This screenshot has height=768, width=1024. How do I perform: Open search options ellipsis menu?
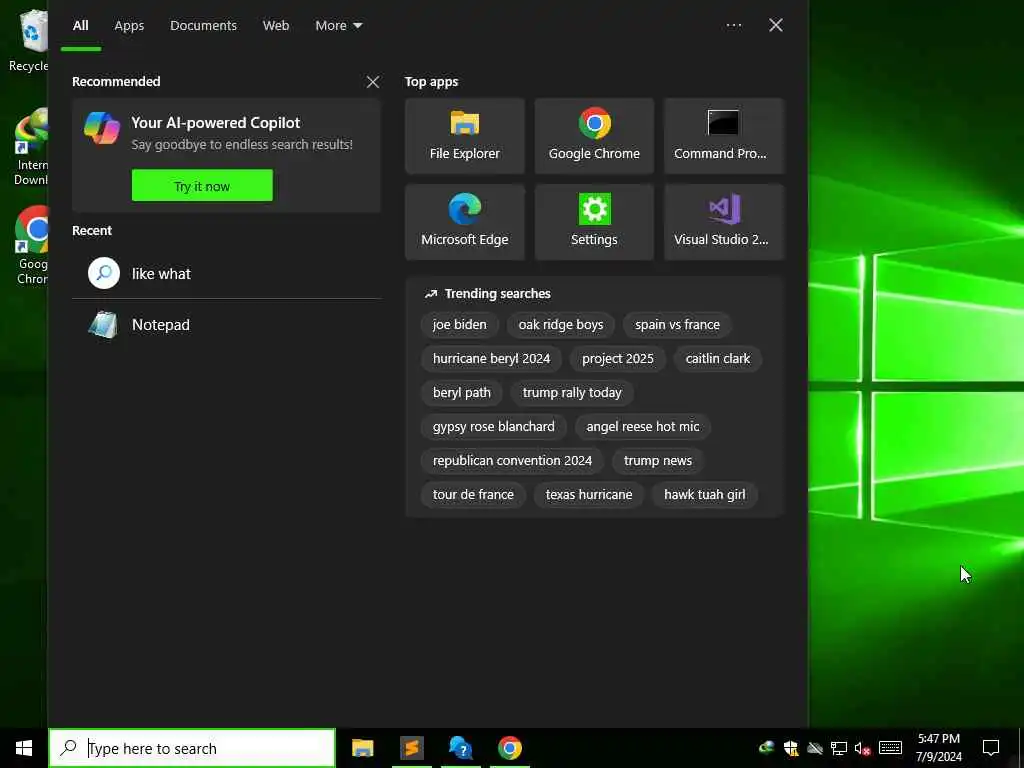(x=733, y=25)
